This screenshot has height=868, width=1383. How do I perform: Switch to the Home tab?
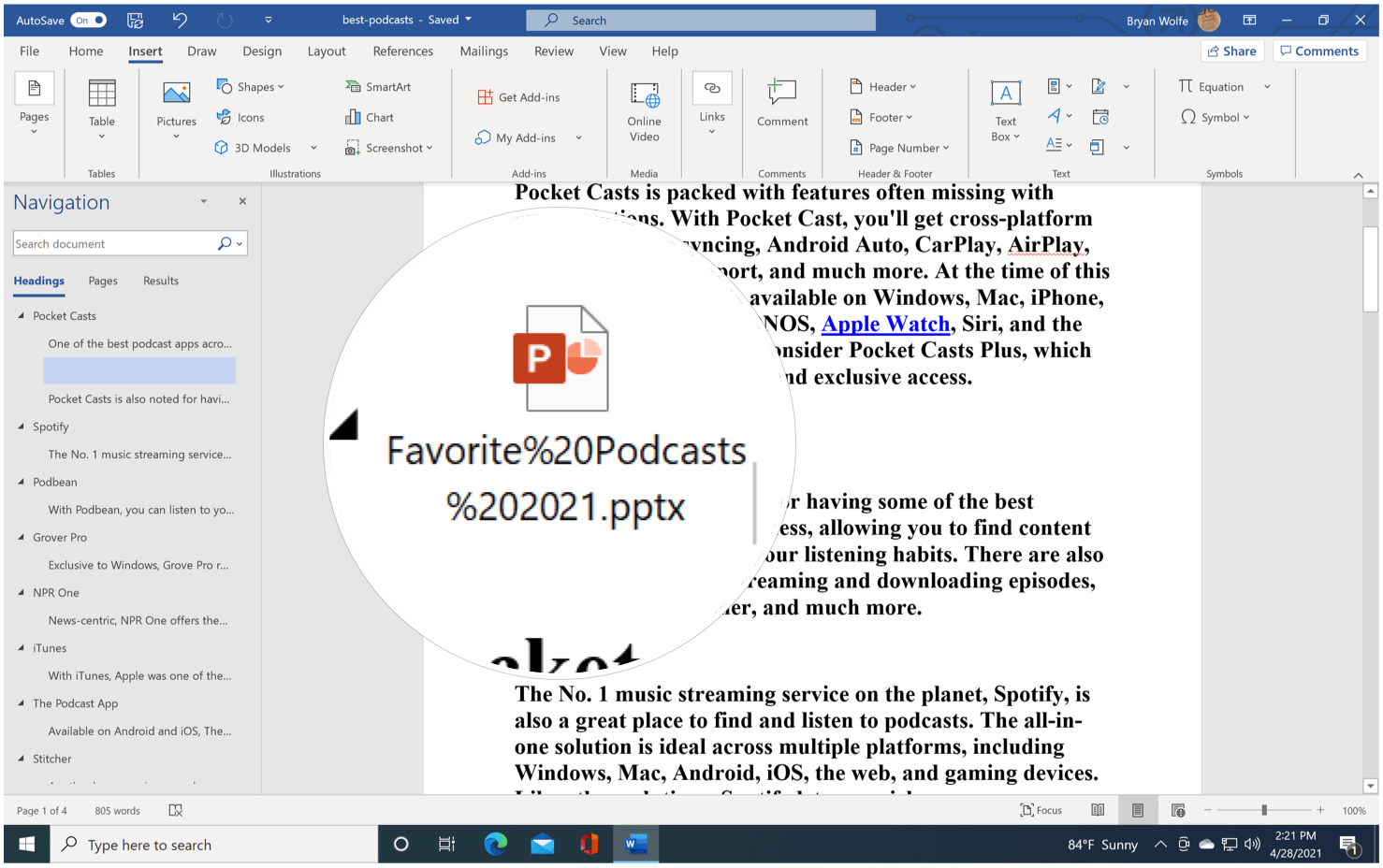[x=86, y=51]
